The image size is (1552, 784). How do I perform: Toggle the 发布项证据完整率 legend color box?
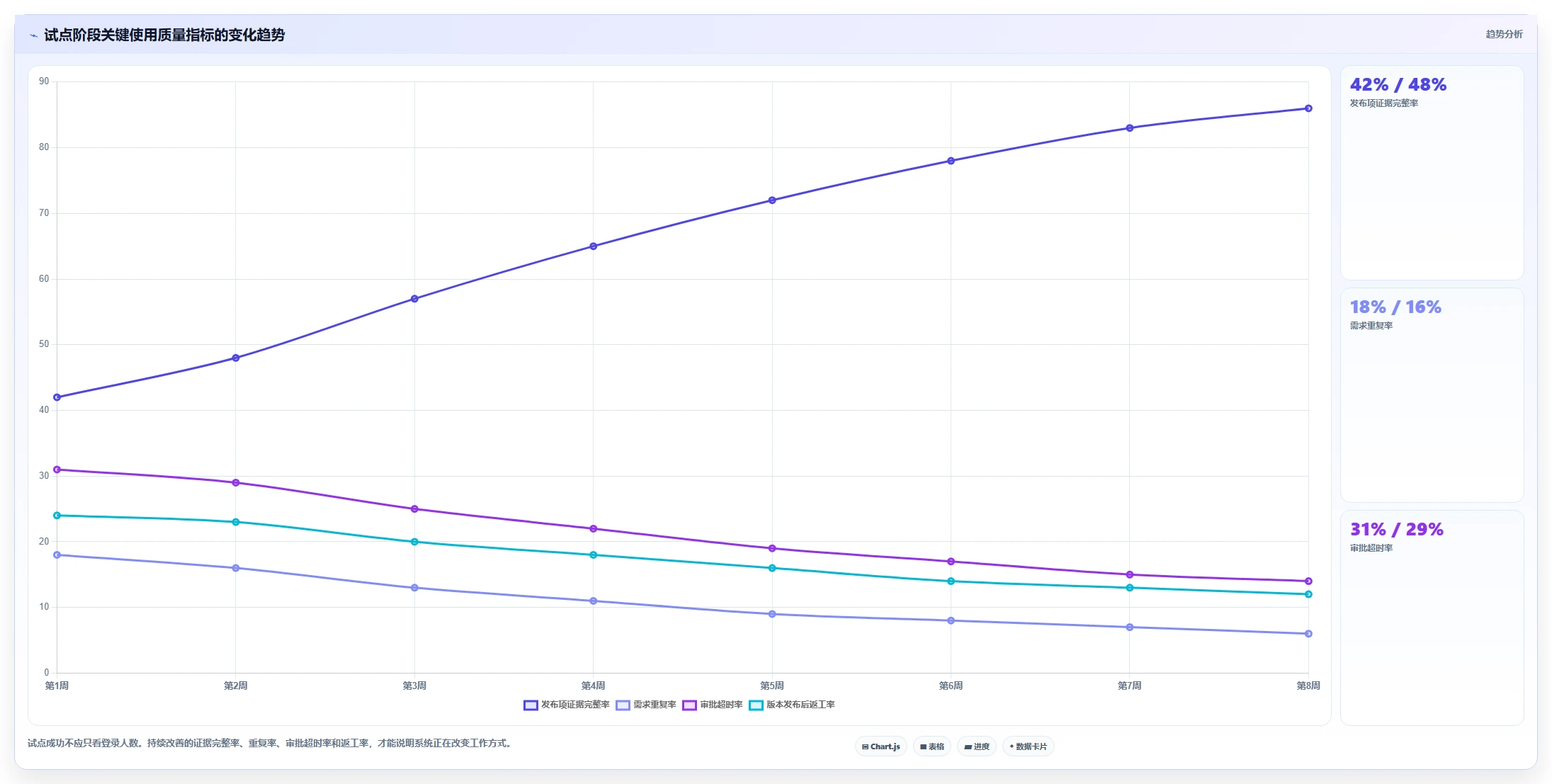click(x=531, y=705)
